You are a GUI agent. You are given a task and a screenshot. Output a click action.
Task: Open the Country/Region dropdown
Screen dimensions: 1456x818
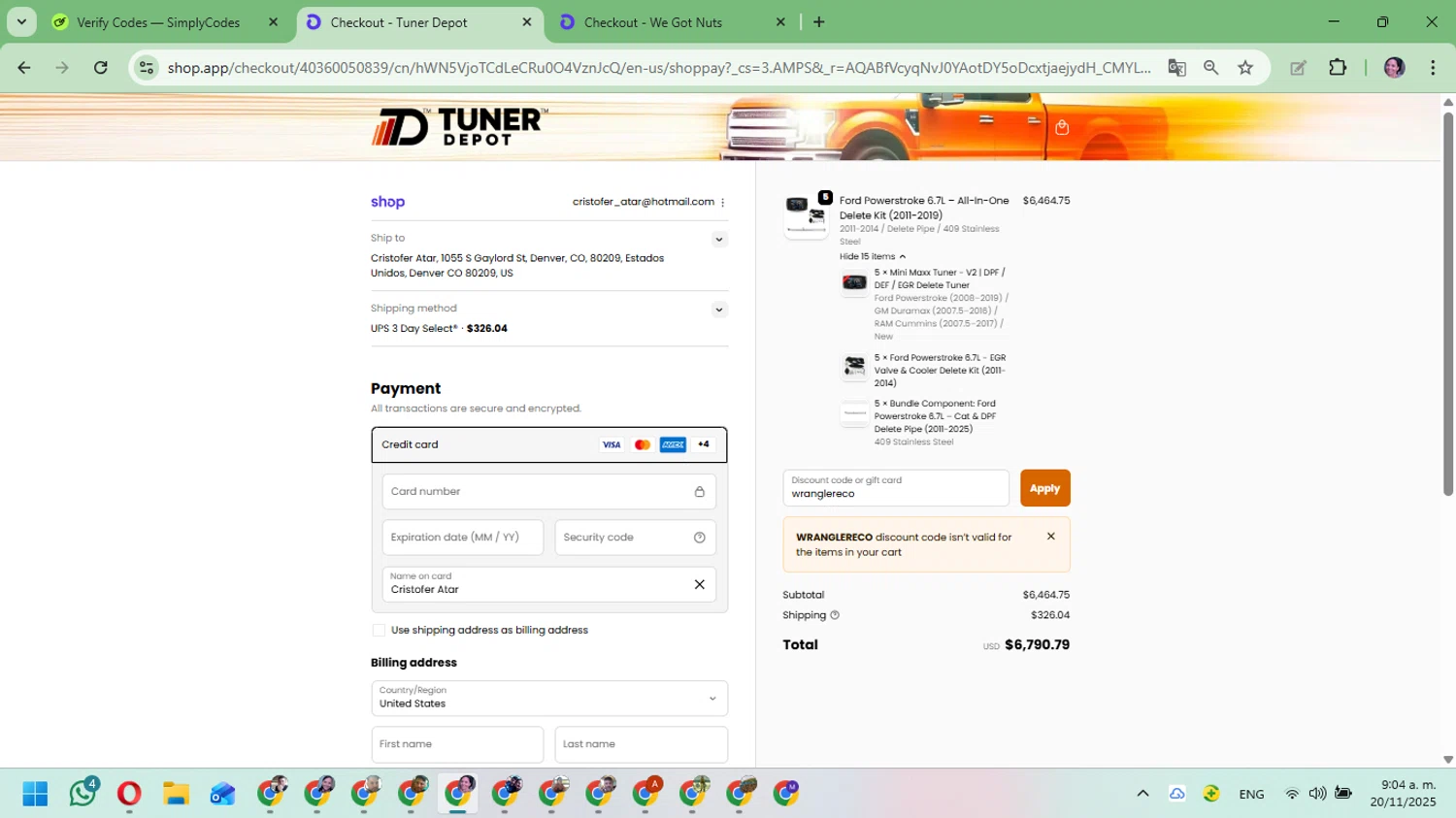tap(549, 698)
